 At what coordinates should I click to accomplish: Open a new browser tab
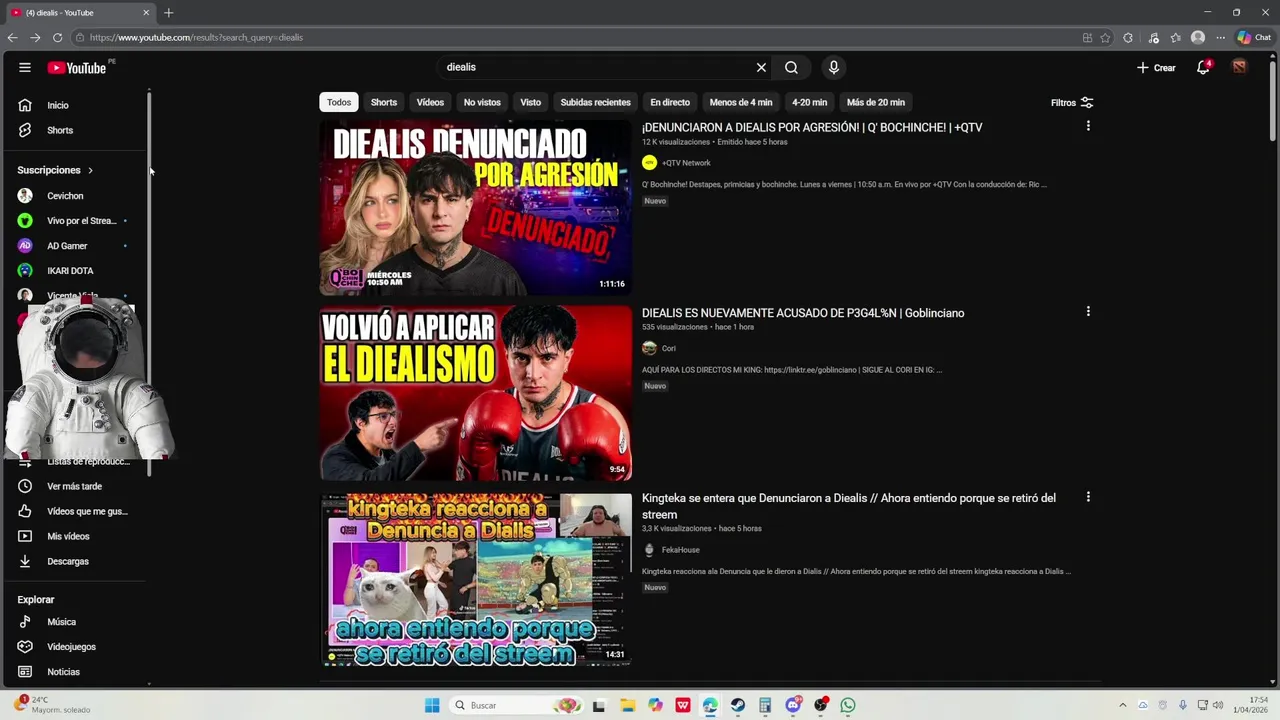pos(168,13)
